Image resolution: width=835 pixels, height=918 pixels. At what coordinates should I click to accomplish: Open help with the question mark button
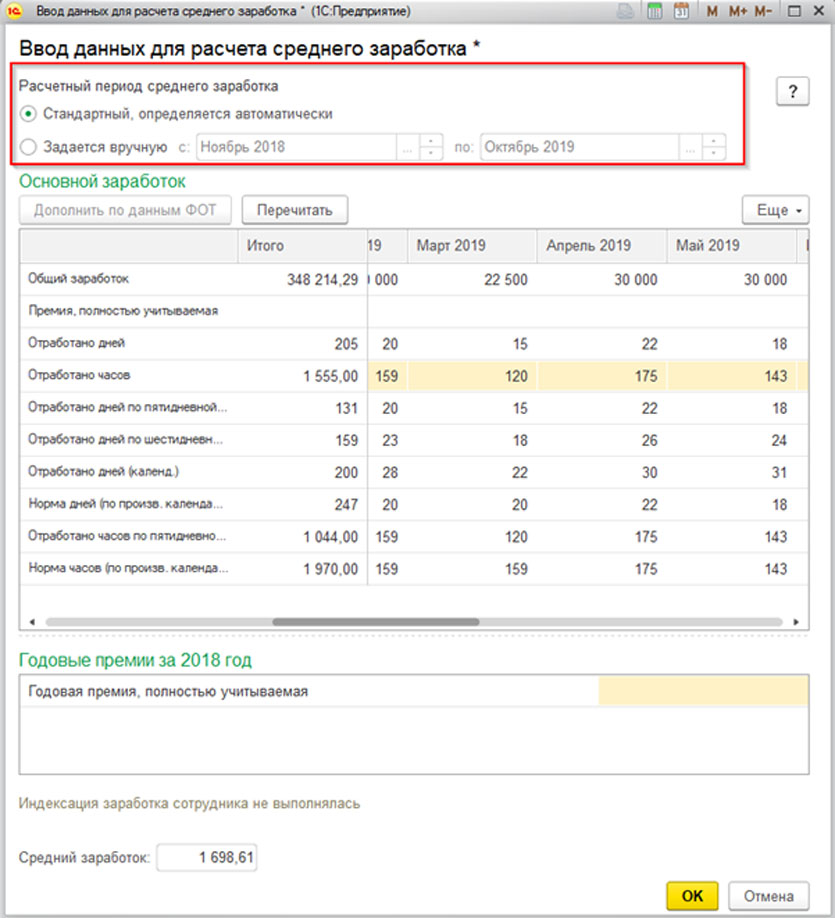point(792,91)
